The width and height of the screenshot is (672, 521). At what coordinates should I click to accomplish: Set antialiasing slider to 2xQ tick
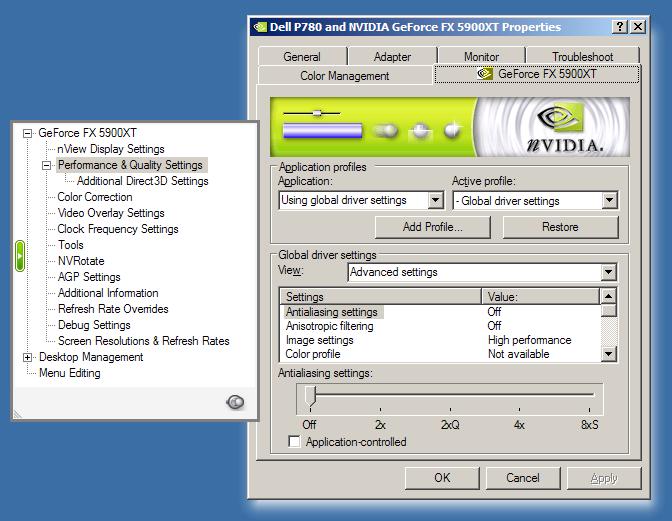[450, 410]
